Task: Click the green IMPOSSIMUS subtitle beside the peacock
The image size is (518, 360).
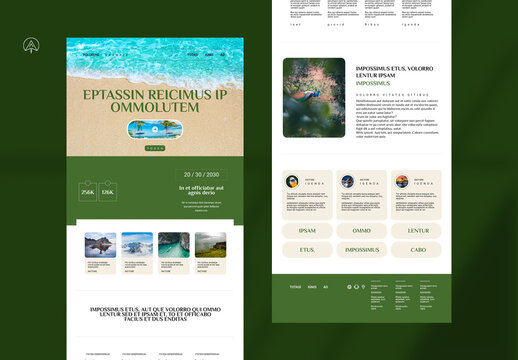Action: click(373, 83)
